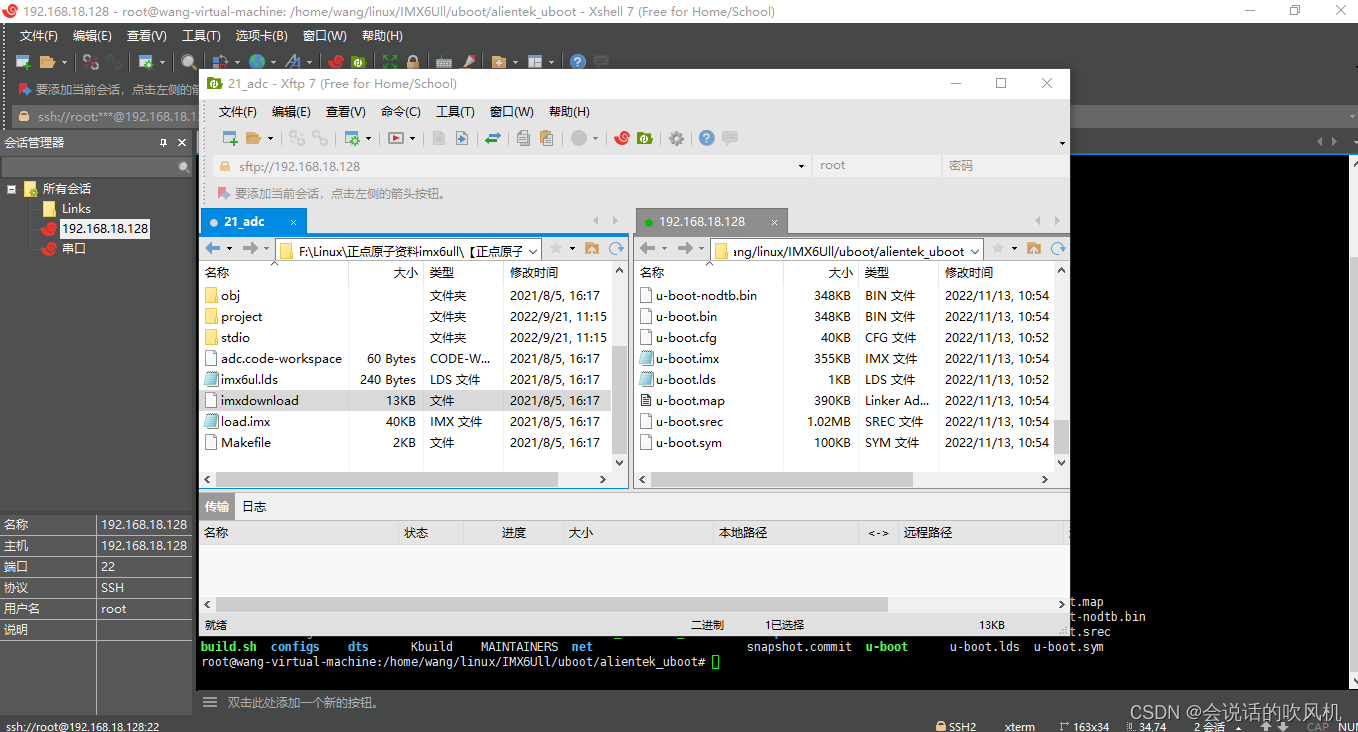
Task: Switch to the 日志 tab
Action: (254, 507)
